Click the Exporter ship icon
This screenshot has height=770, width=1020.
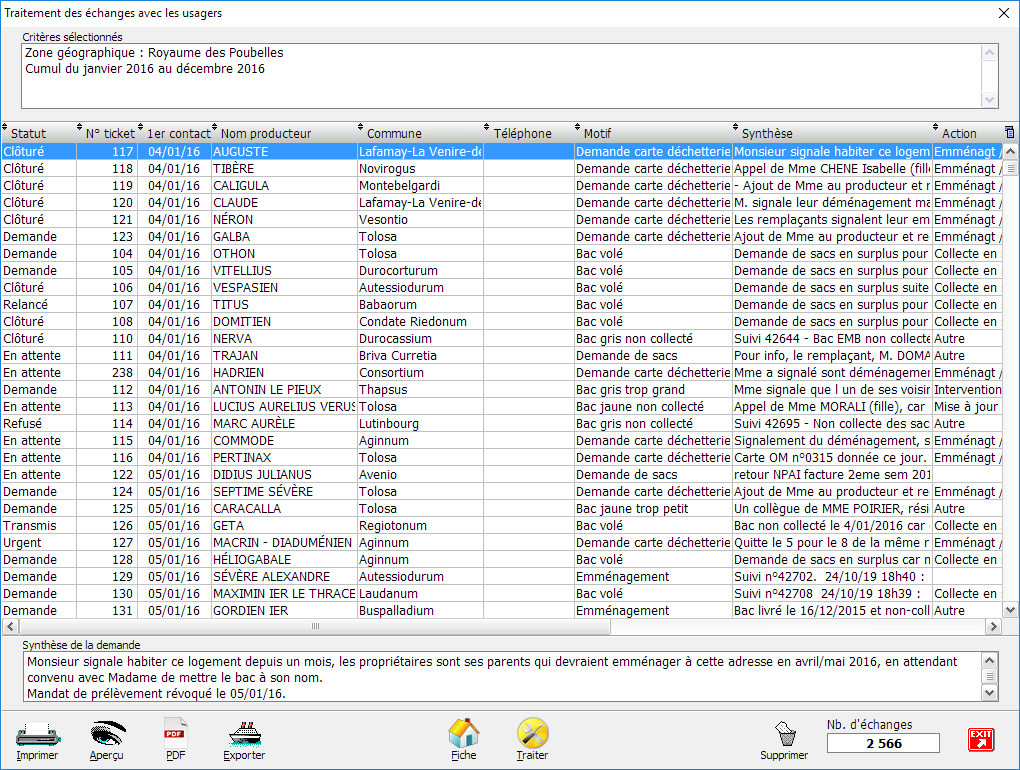pyautogui.click(x=244, y=735)
